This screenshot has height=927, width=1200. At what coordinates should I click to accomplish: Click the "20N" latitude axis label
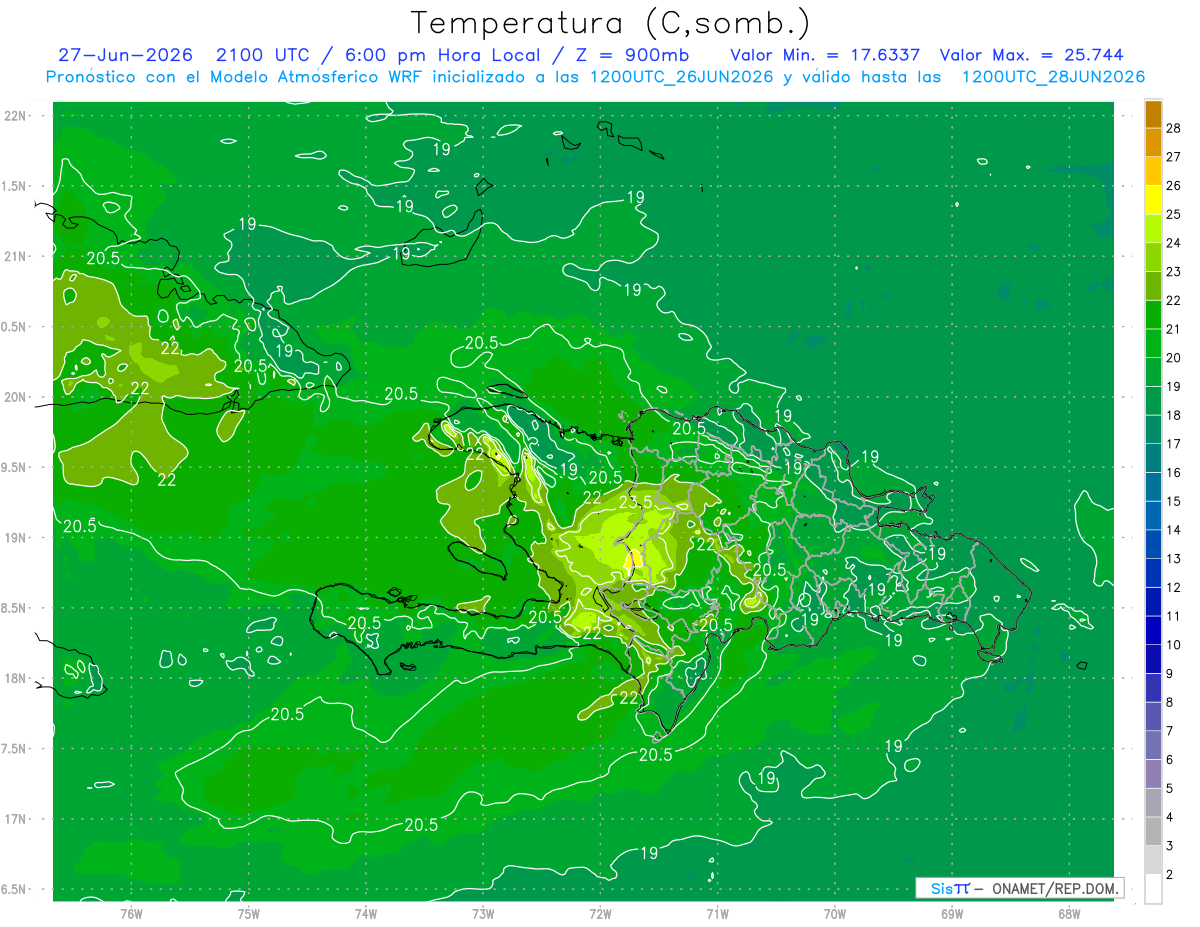[x=15, y=397]
